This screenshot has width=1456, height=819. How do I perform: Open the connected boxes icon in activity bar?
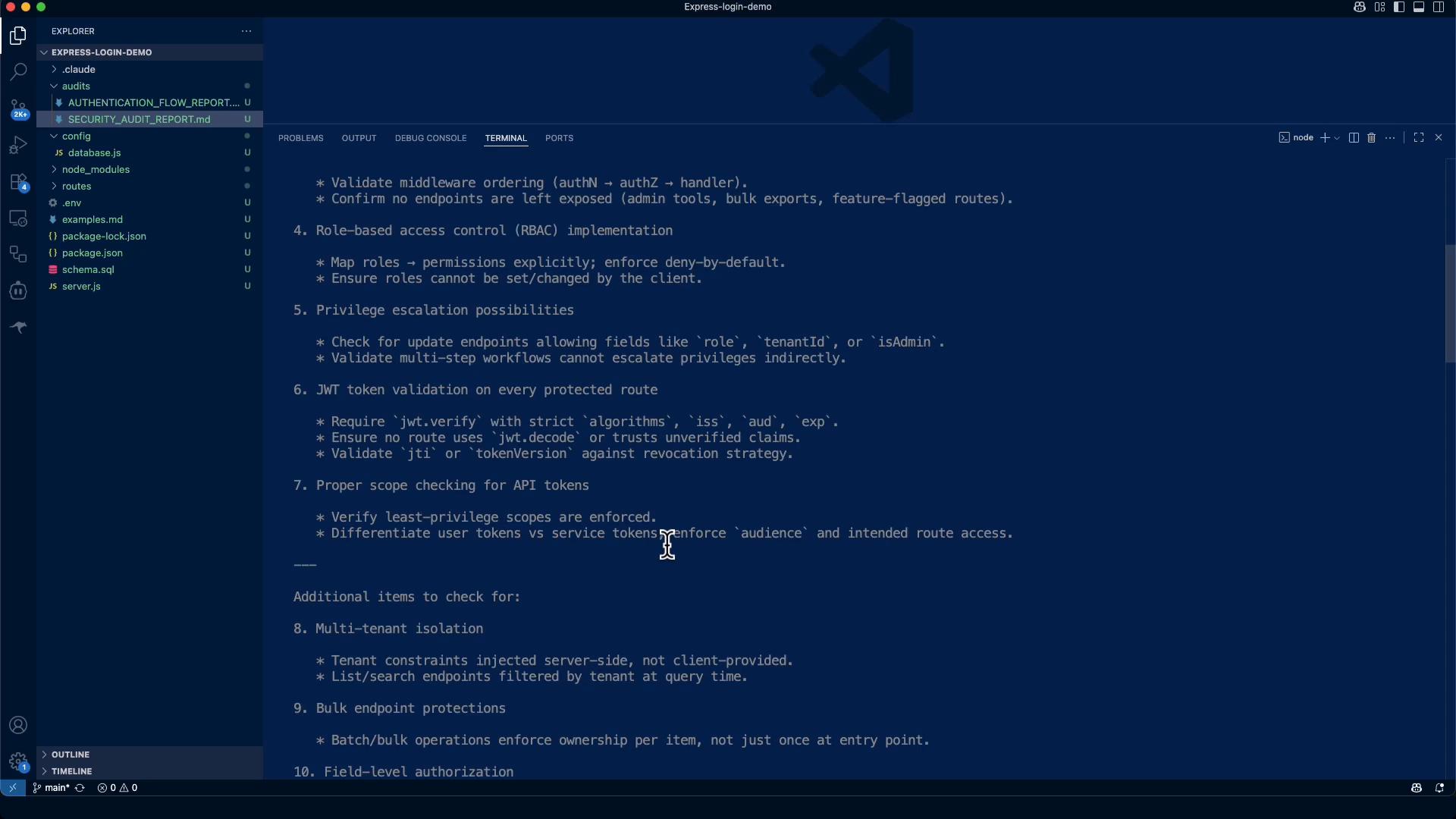[x=18, y=255]
